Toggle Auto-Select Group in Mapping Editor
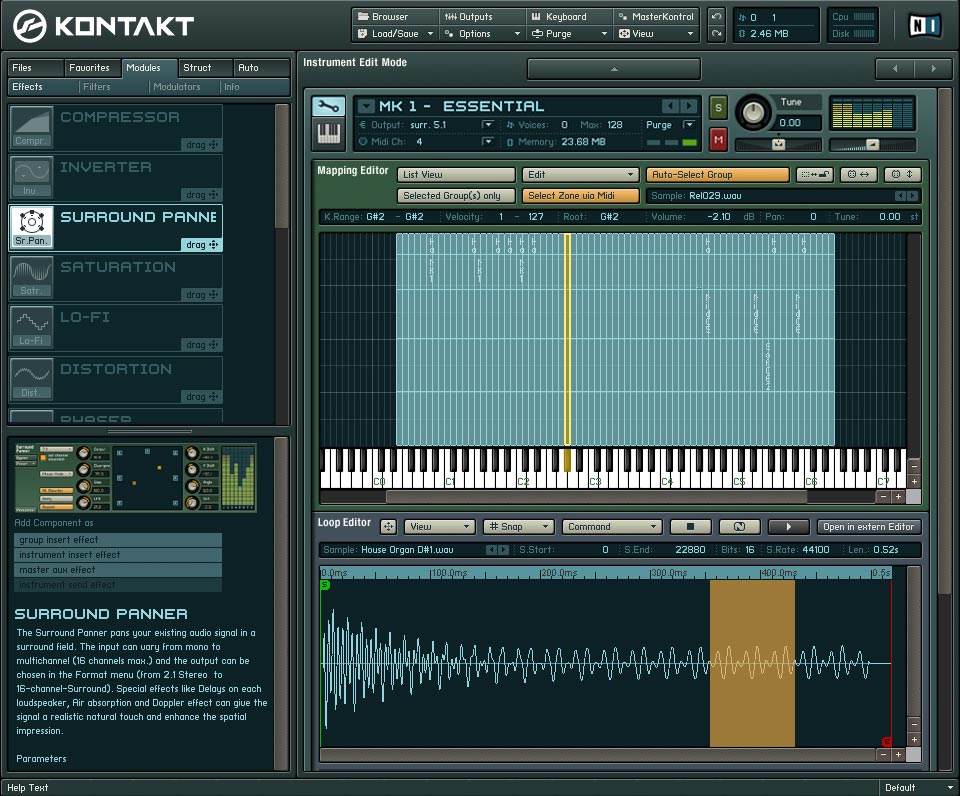960x796 pixels. pyautogui.click(x=717, y=175)
